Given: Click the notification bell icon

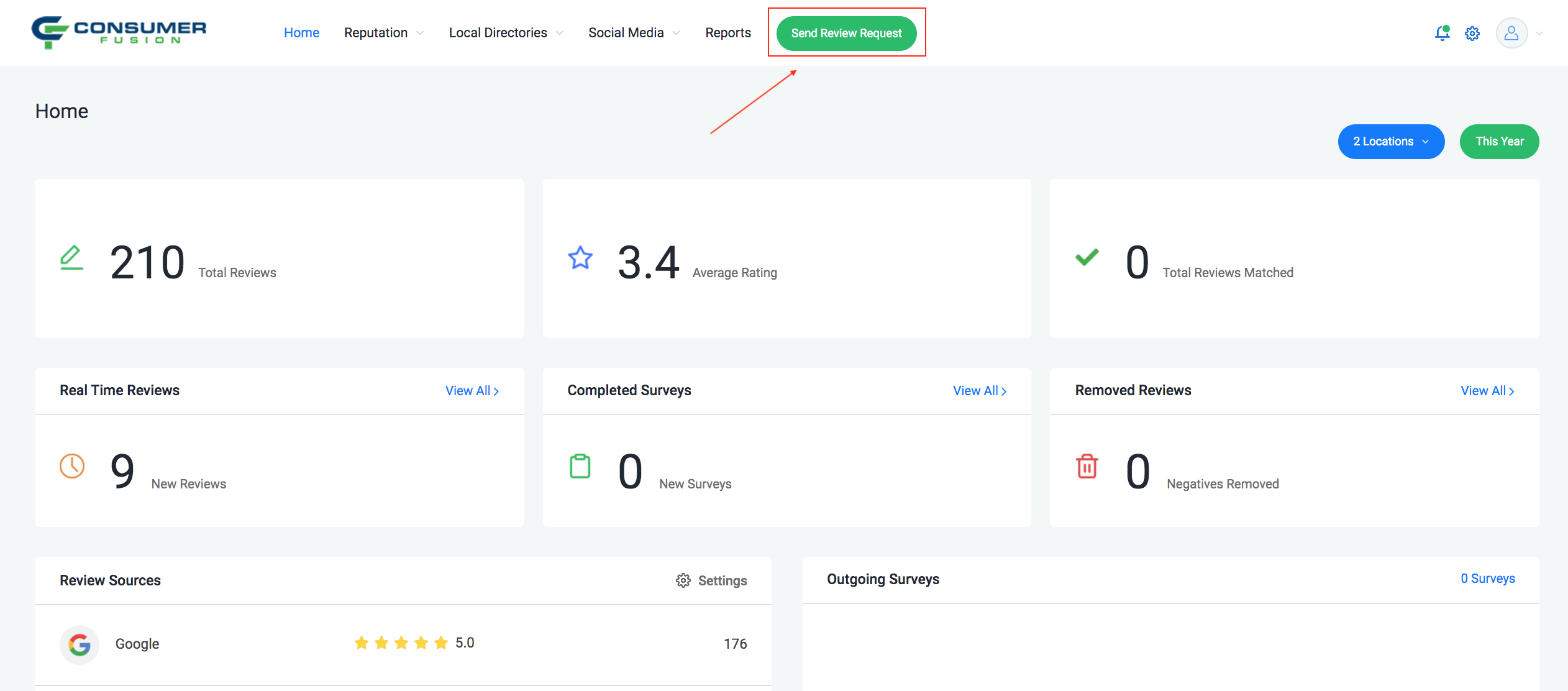Looking at the screenshot, I should coord(1442,34).
